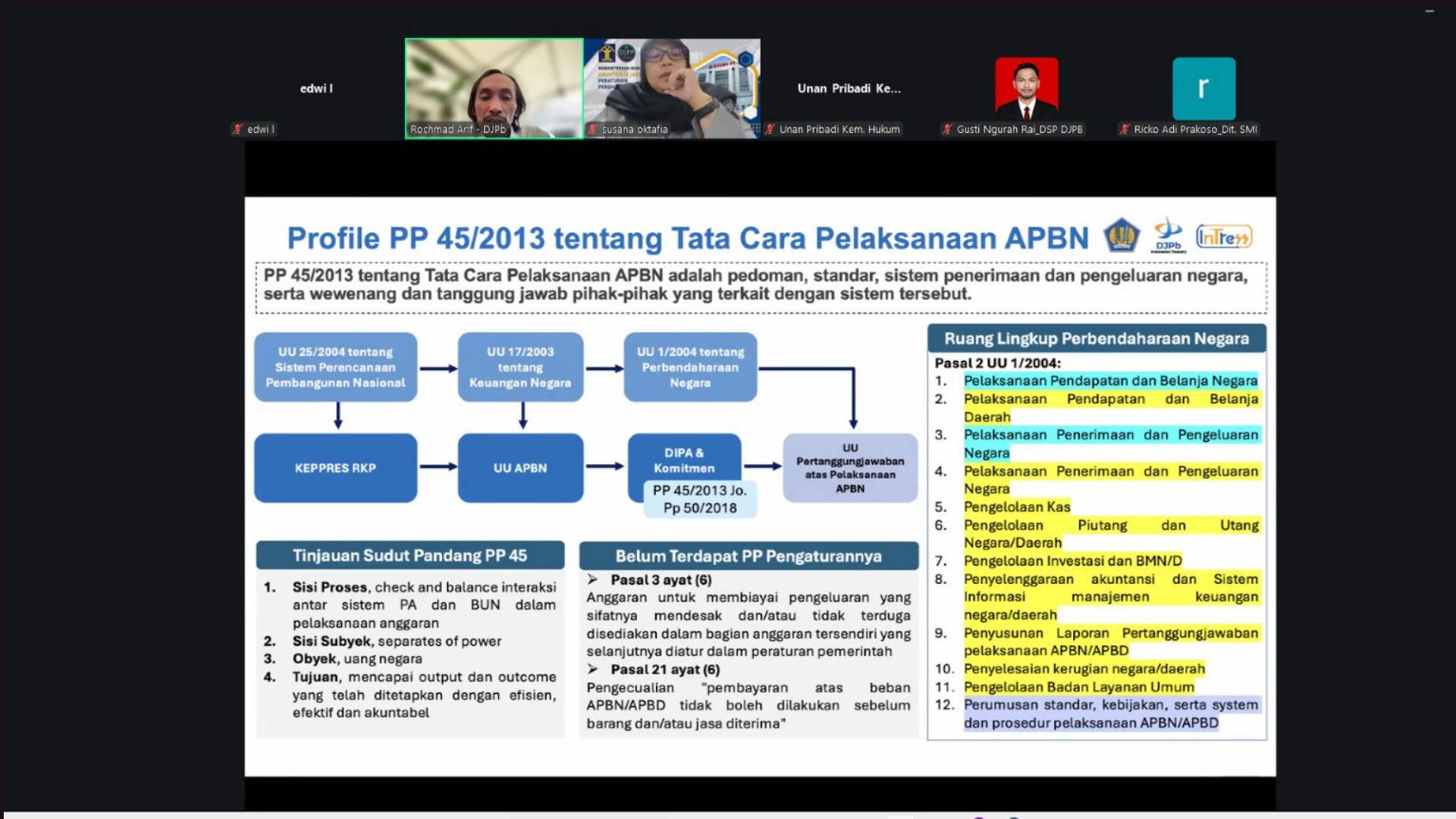Click the 'DIPA & Komitmen' flowchart box

[x=684, y=459]
